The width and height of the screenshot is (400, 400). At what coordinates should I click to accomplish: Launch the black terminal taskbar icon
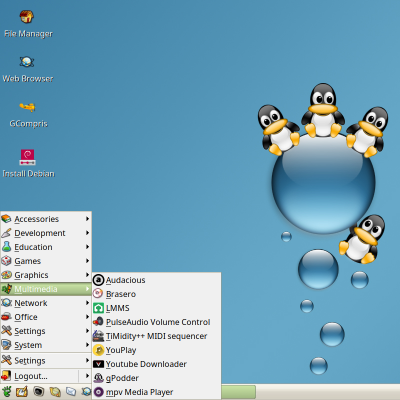tap(39, 391)
